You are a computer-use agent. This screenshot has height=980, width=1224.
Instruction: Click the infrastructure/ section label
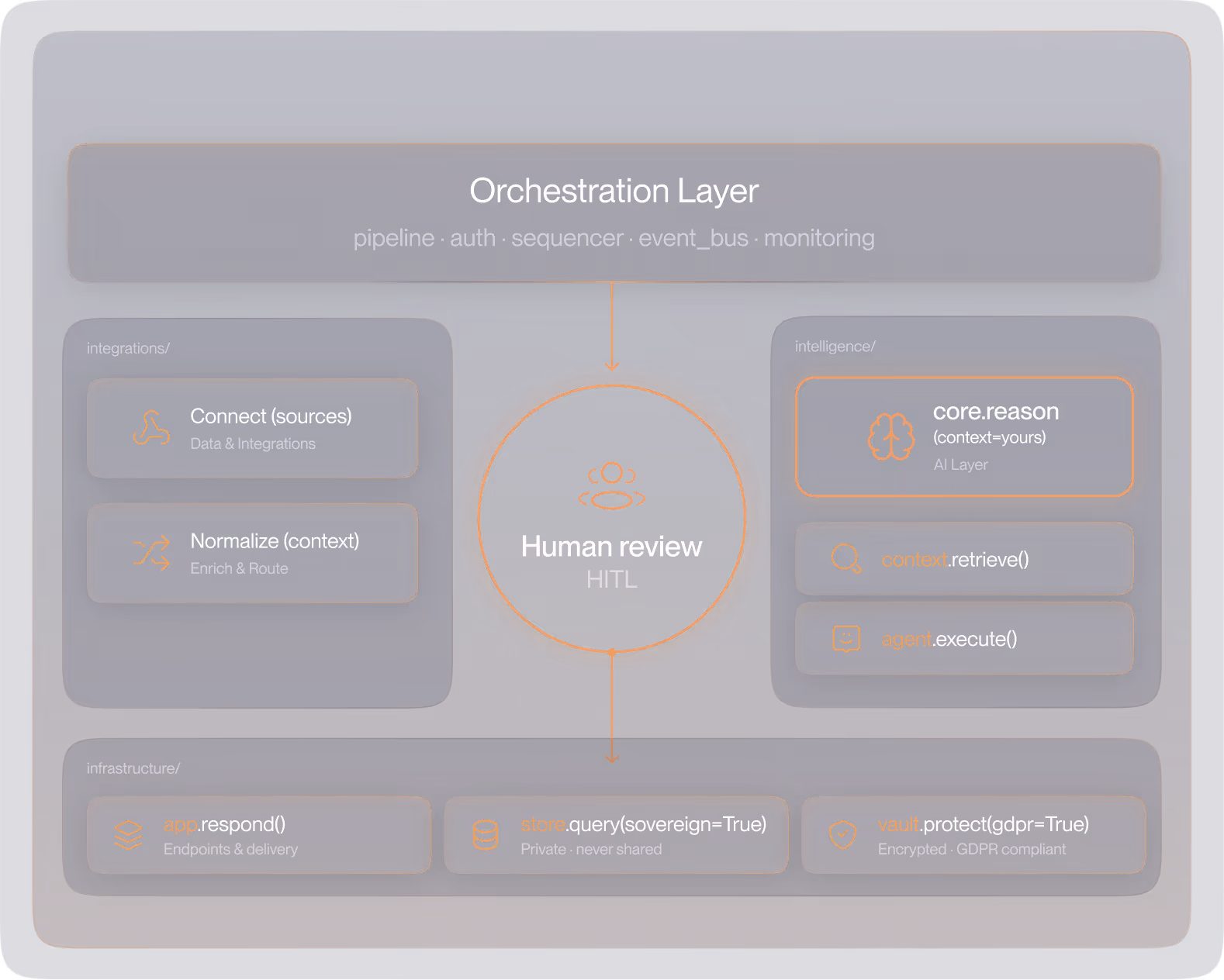[x=133, y=768]
